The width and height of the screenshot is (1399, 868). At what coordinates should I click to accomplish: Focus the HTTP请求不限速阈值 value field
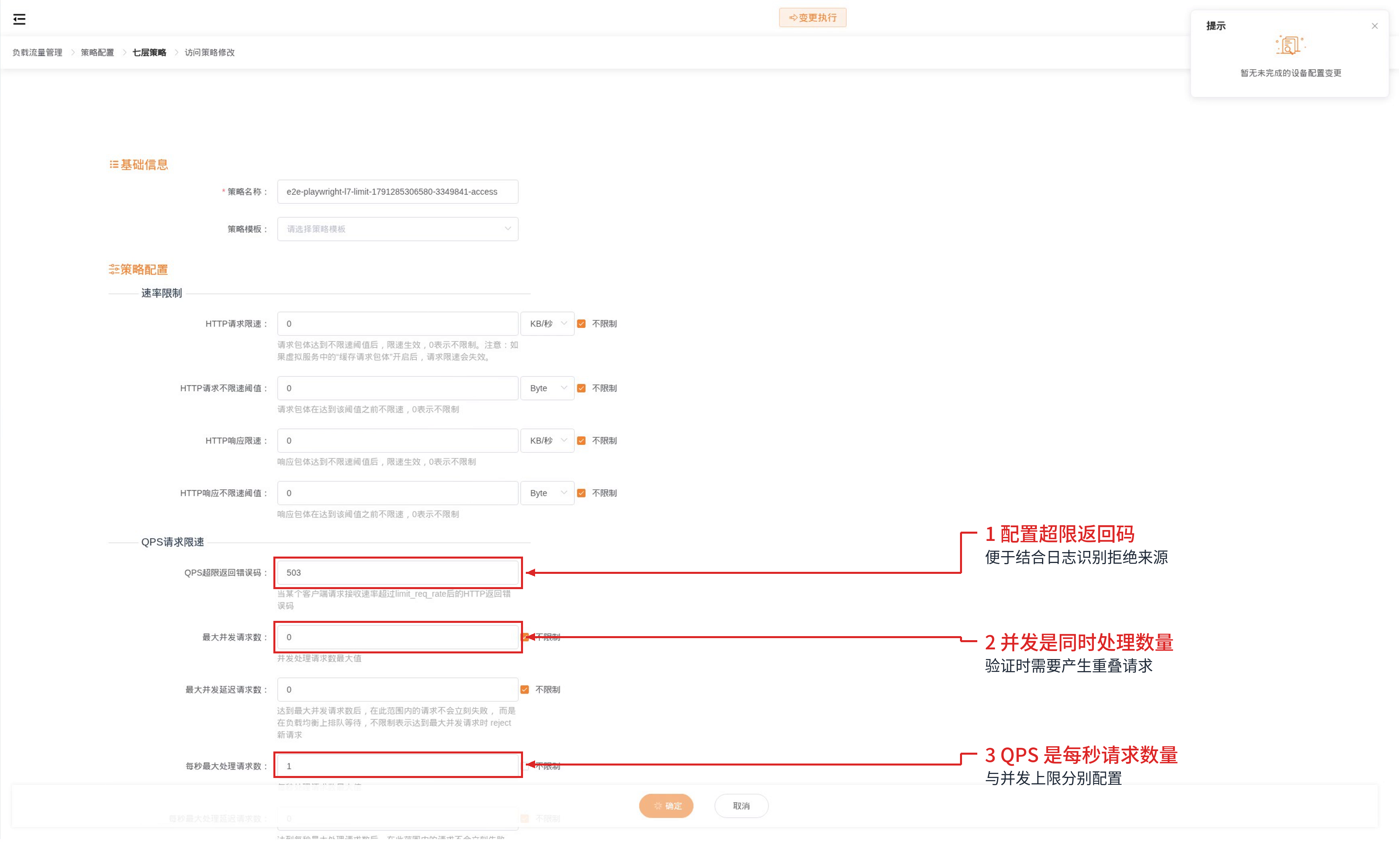click(398, 388)
